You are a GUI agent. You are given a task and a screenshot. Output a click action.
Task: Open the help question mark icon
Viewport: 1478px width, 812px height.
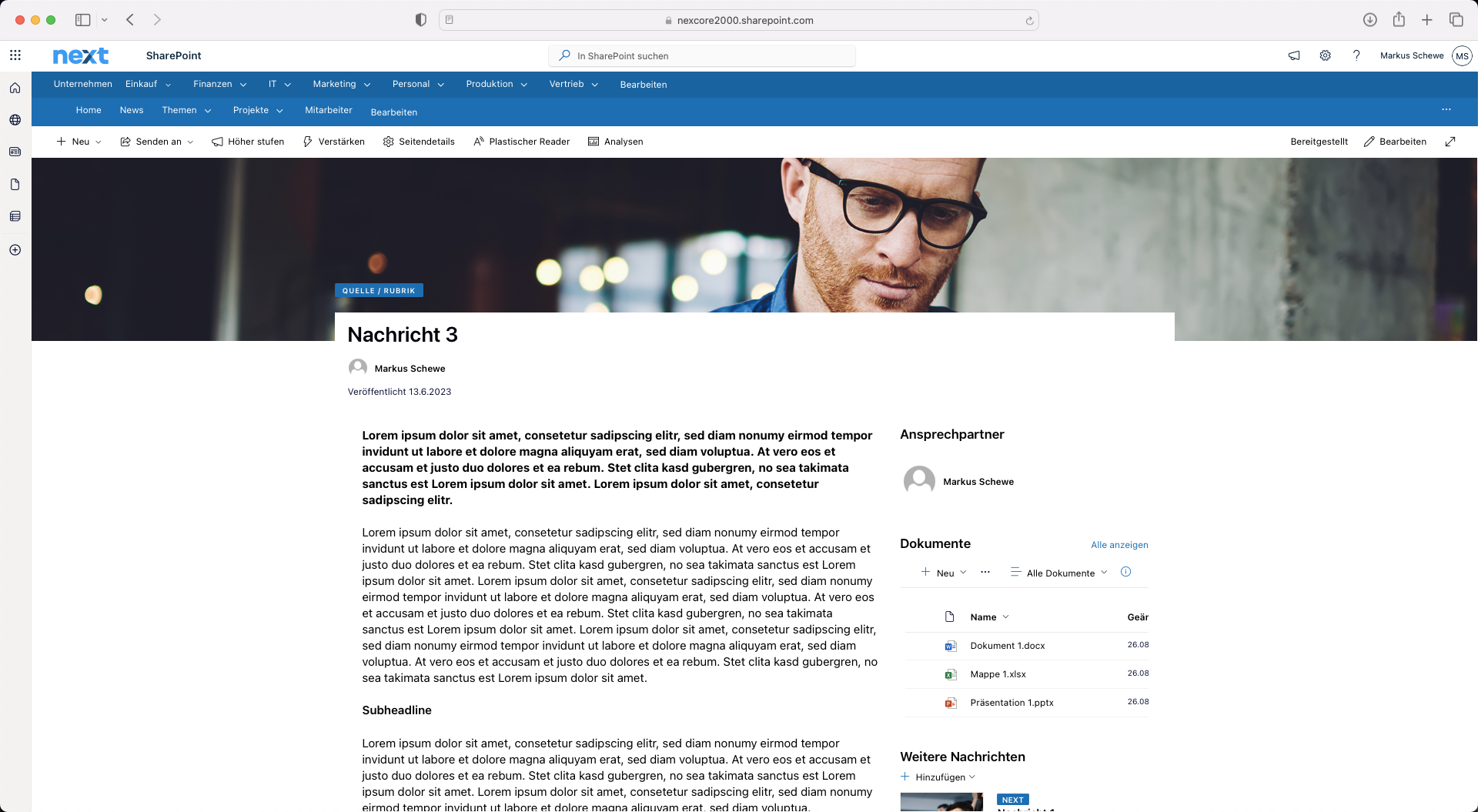(x=1356, y=55)
